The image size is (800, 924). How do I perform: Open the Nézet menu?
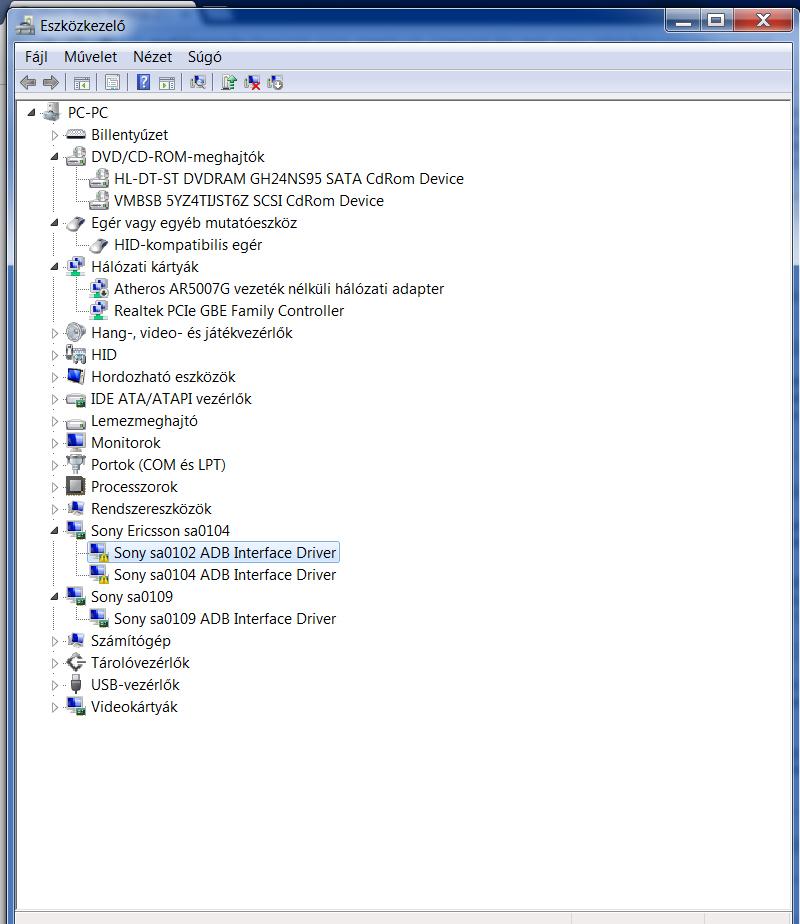(x=153, y=57)
